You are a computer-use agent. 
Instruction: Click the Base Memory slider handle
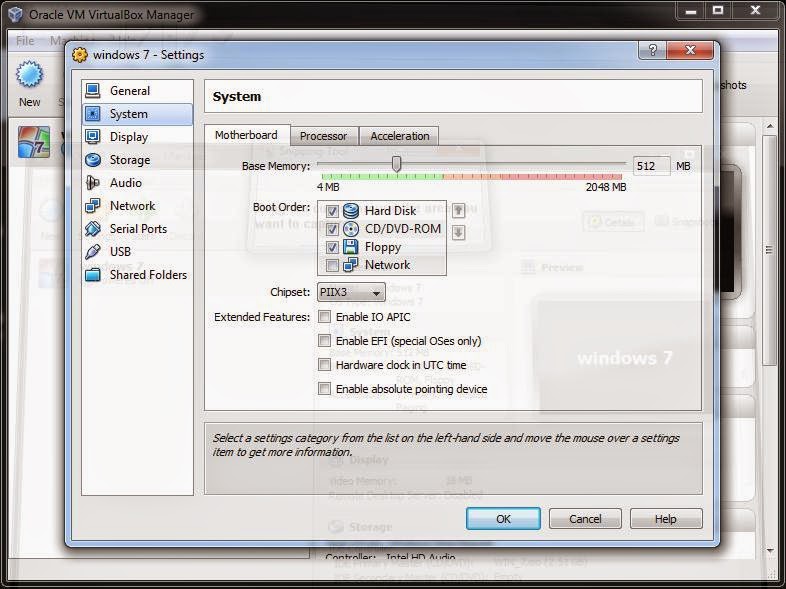397,163
